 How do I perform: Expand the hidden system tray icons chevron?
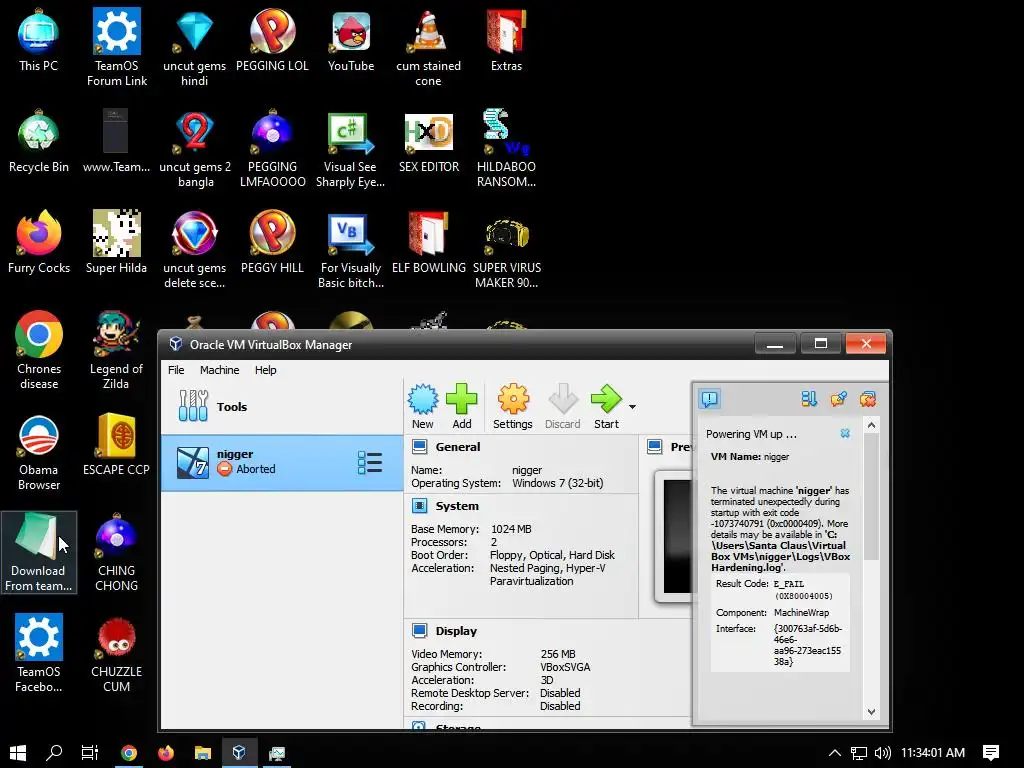point(835,753)
